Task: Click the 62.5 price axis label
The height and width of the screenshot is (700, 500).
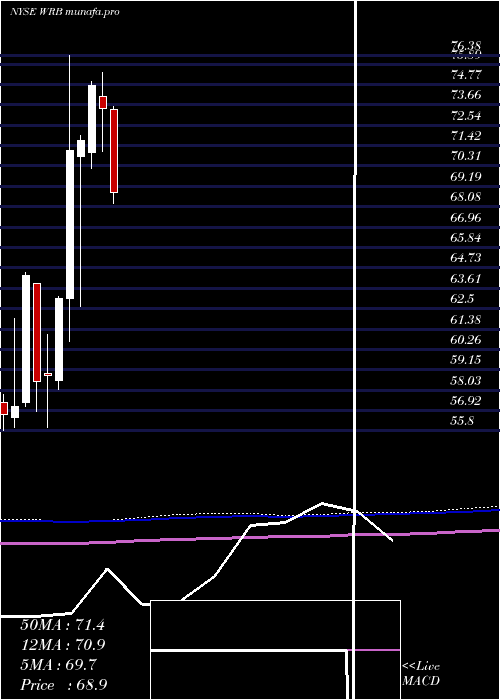Action: pos(462,299)
